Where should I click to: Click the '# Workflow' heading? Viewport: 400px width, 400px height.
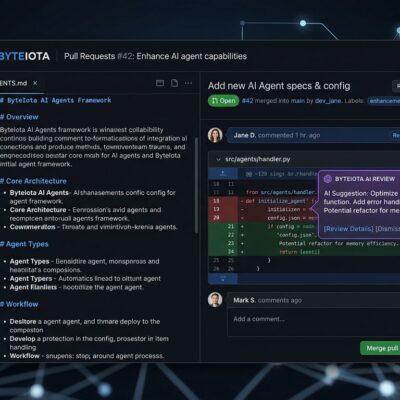19,304
